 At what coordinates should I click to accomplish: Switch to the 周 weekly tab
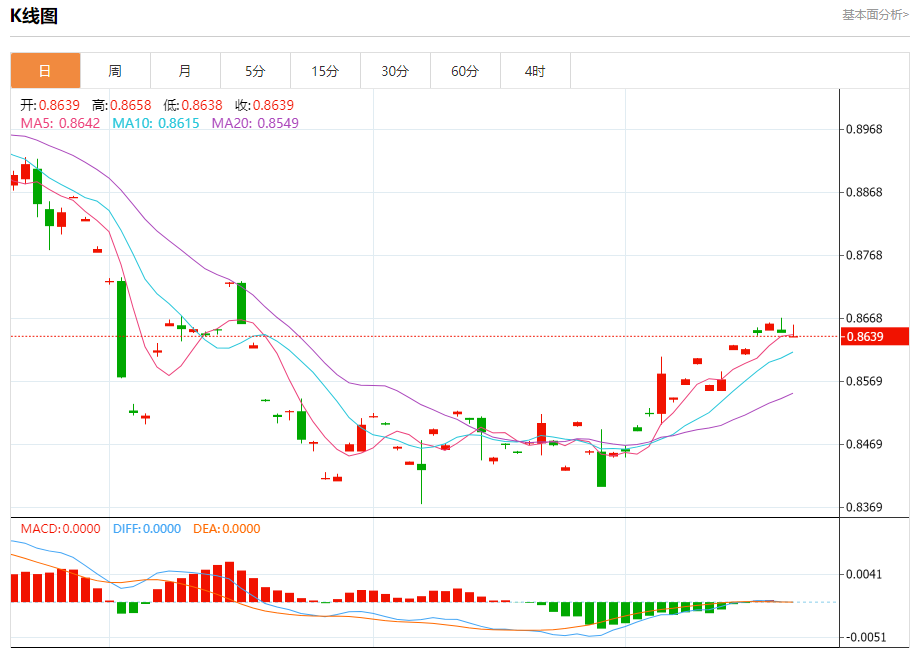tap(115, 71)
